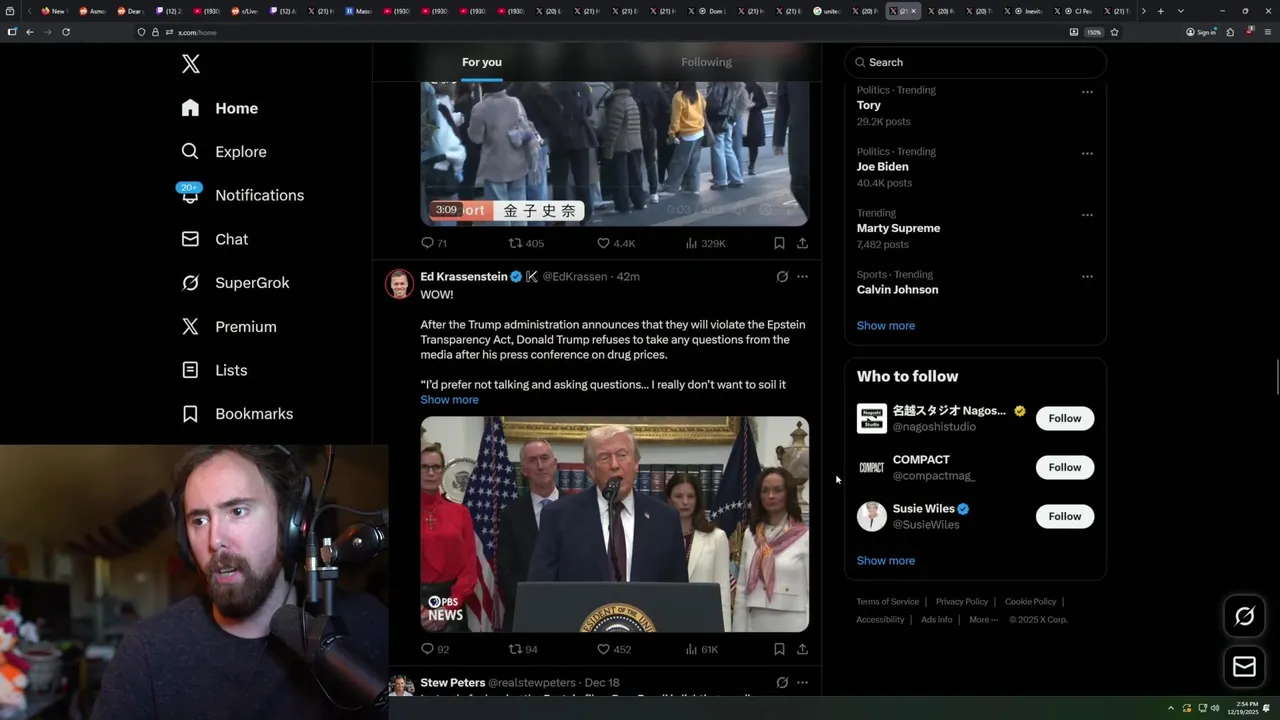
Task: Share the video post with 329K views
Action: coord(802,243)
